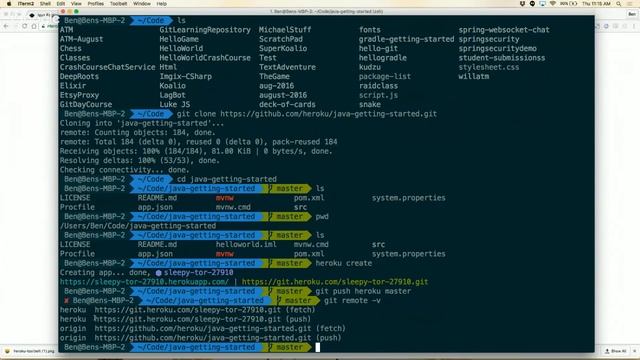
Task: Click the terminal cursor block at the last prompt
Action: click(318, 347)
